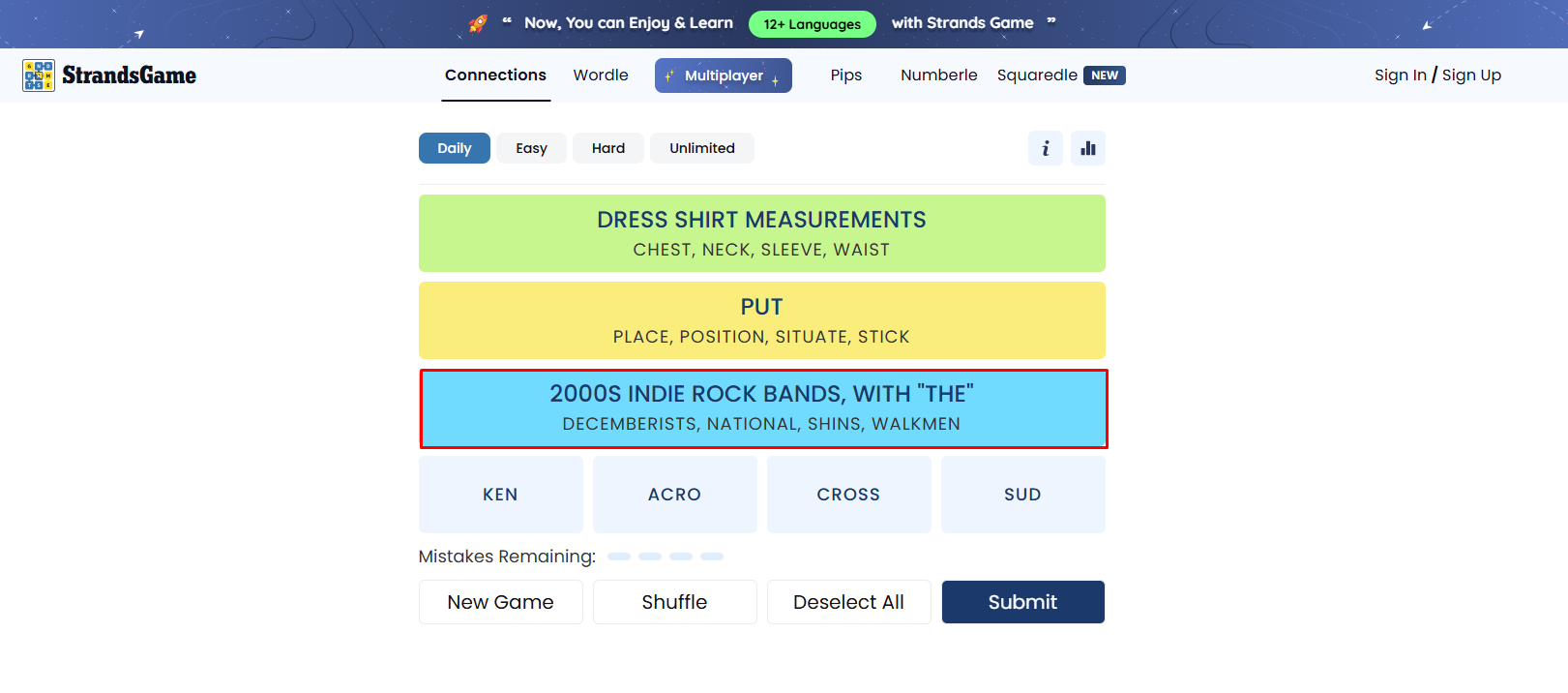The width and height of the screenshot is (1568, 693).
Task: Open the statistics bar chart icon
Action: (x=1088, y=148)
